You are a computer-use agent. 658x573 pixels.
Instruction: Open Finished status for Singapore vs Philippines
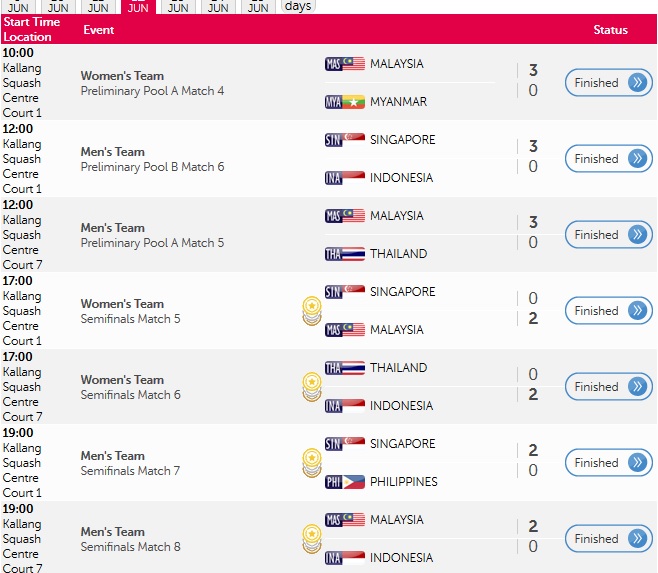point(608,463)
